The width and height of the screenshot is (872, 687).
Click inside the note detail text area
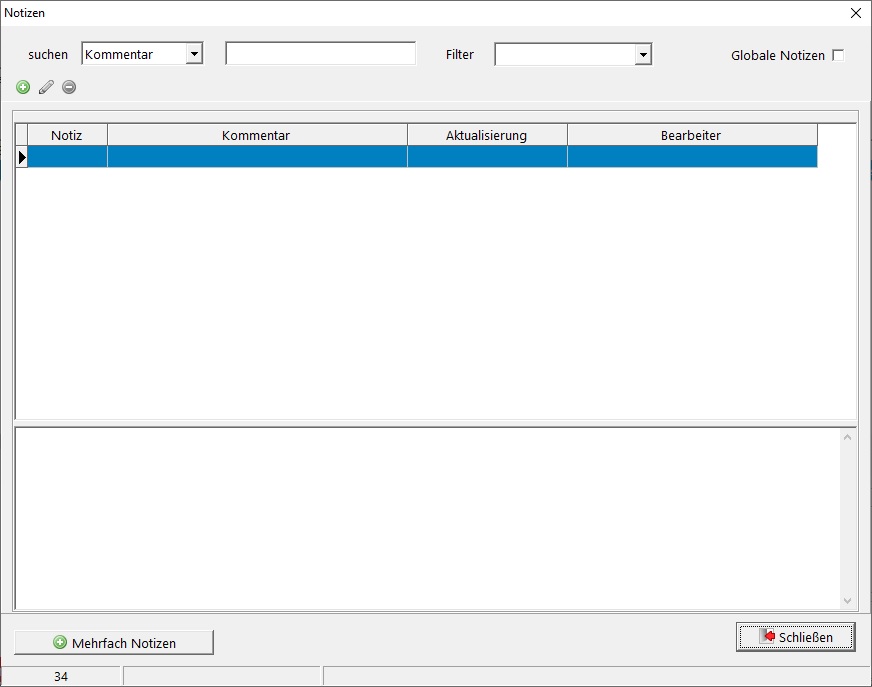427,518
